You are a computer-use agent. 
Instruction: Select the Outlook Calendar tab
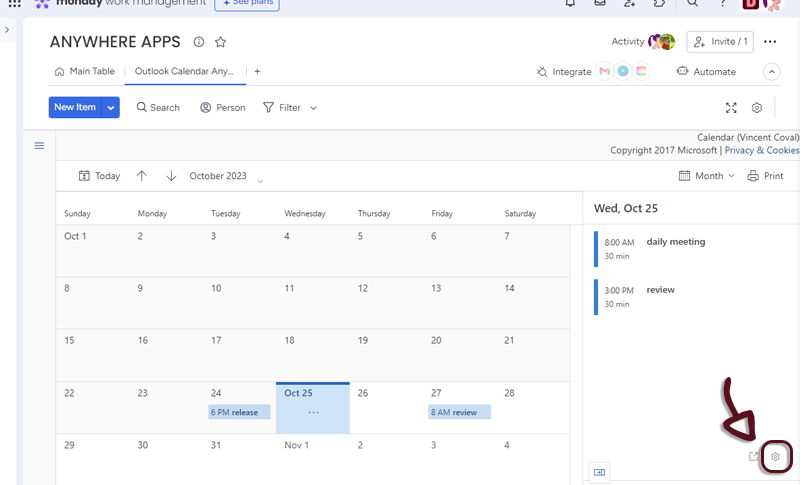[184, 72]
